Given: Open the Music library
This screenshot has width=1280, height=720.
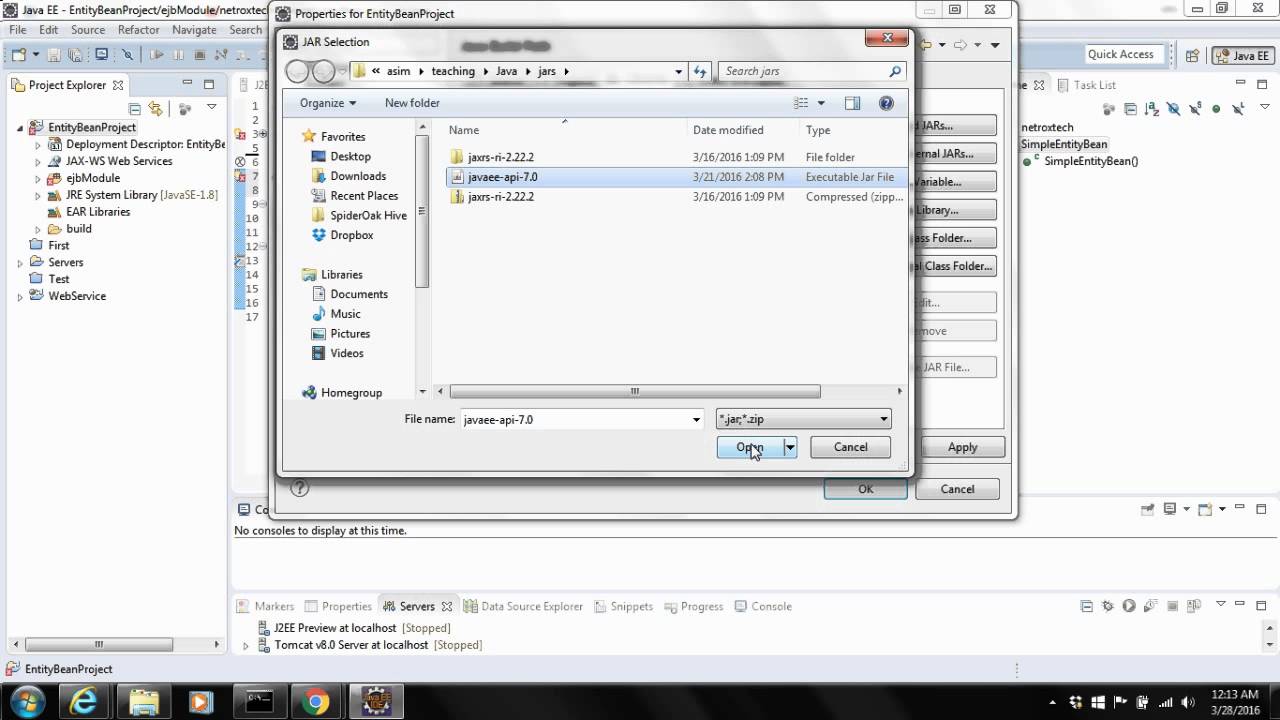Looking at the screenshot, I should (345, 314).
